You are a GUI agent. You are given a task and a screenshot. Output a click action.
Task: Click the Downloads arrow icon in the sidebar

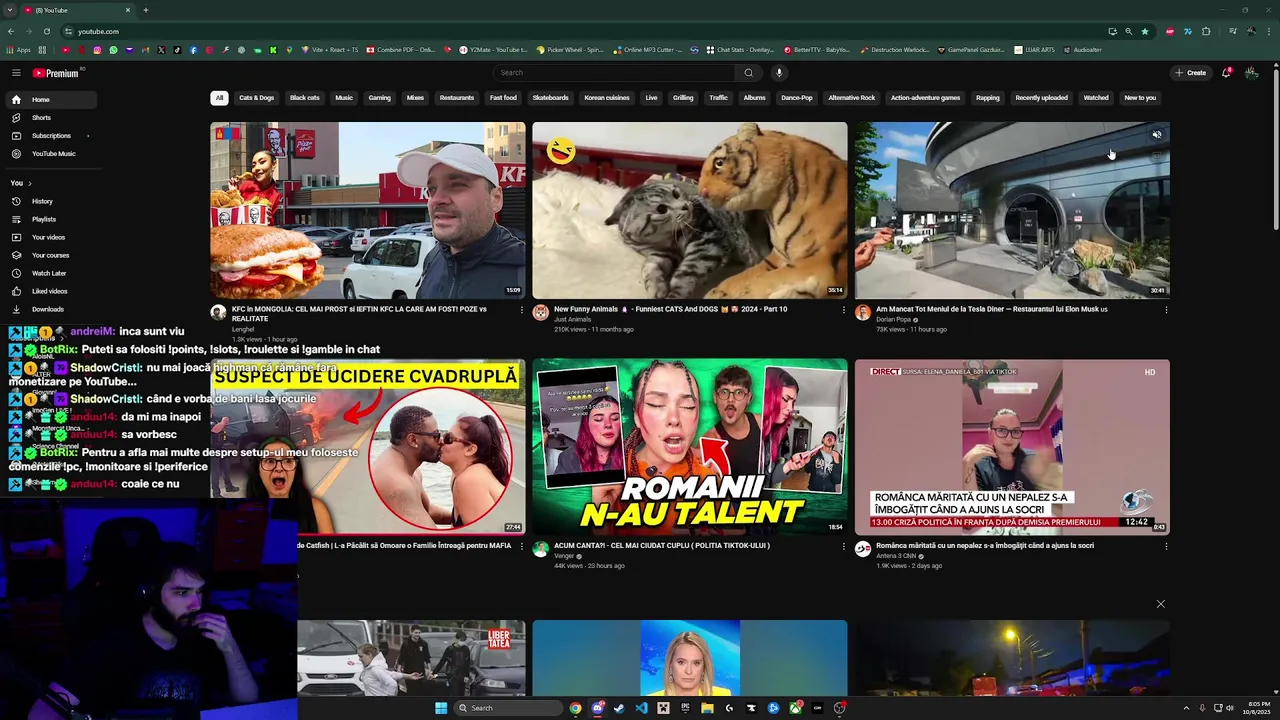tap(16, 309)
